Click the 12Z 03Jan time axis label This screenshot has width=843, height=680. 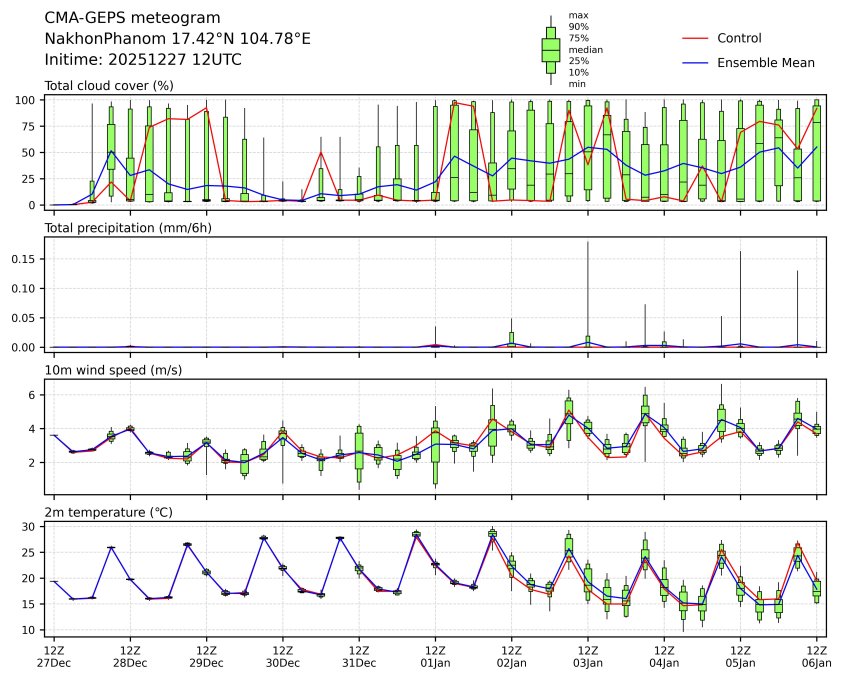click(x=588, y=656)
